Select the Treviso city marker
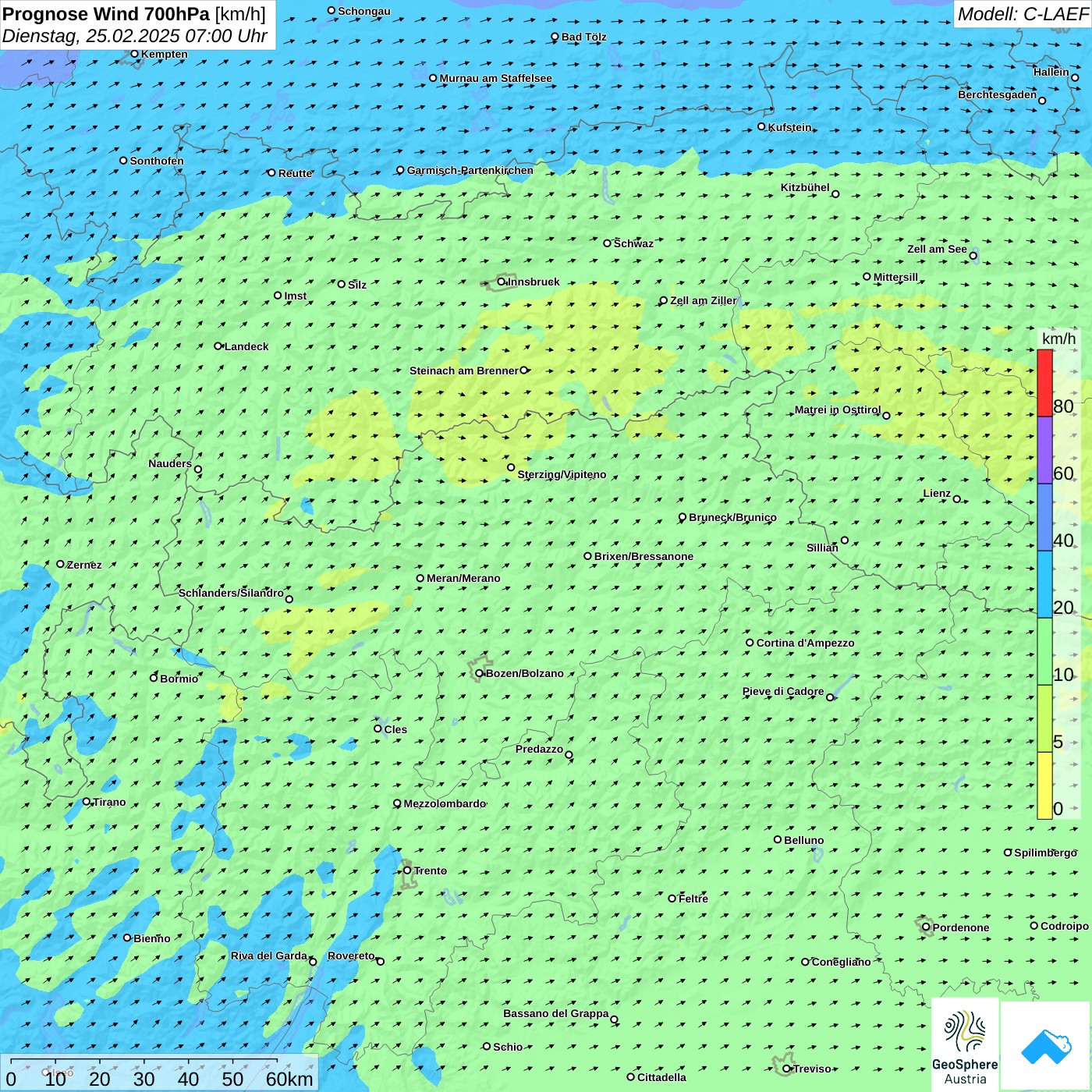The width and height of the screenshot is (1092, 1092). pos(787,1069)
